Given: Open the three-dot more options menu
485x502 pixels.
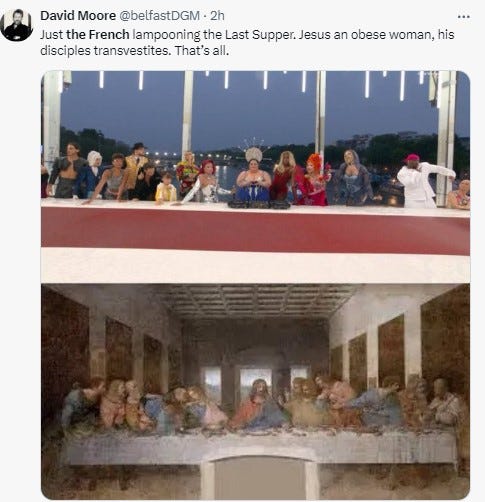Looking at the screenshot, I should [x=464, y=16].
